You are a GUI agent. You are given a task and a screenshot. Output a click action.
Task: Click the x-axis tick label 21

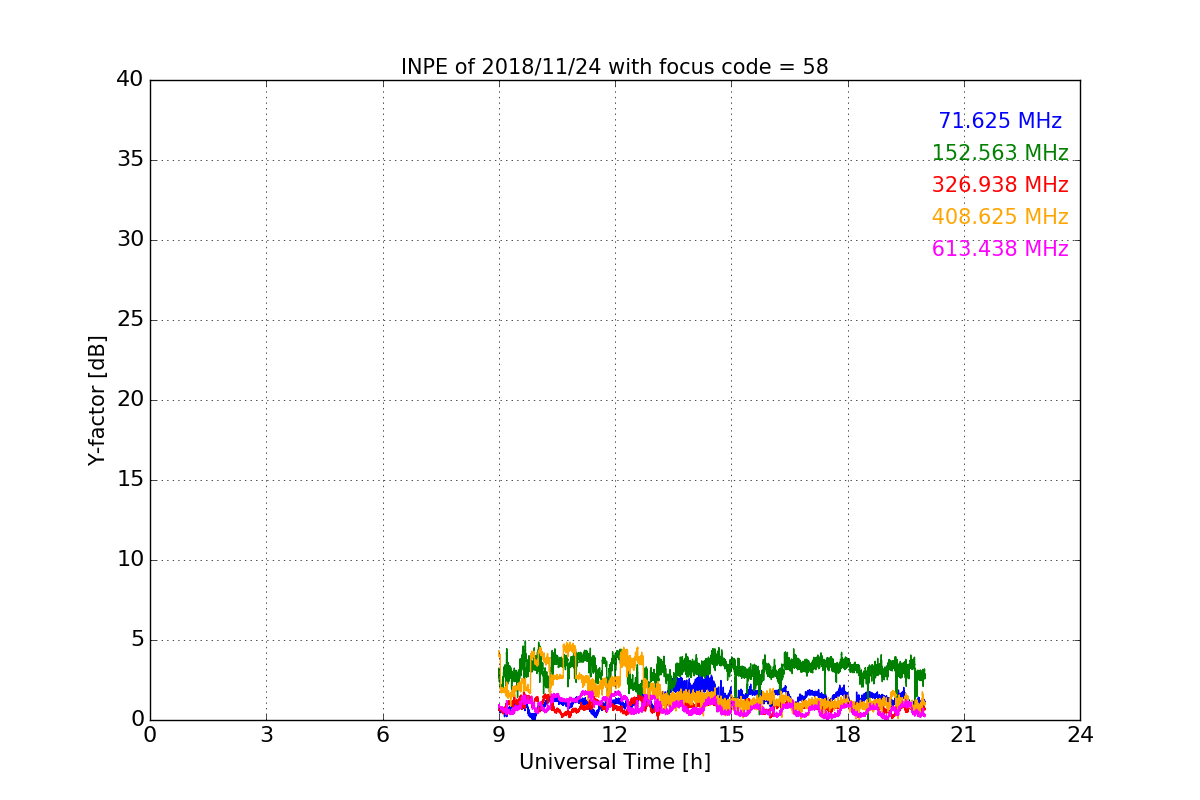point(964,734)
